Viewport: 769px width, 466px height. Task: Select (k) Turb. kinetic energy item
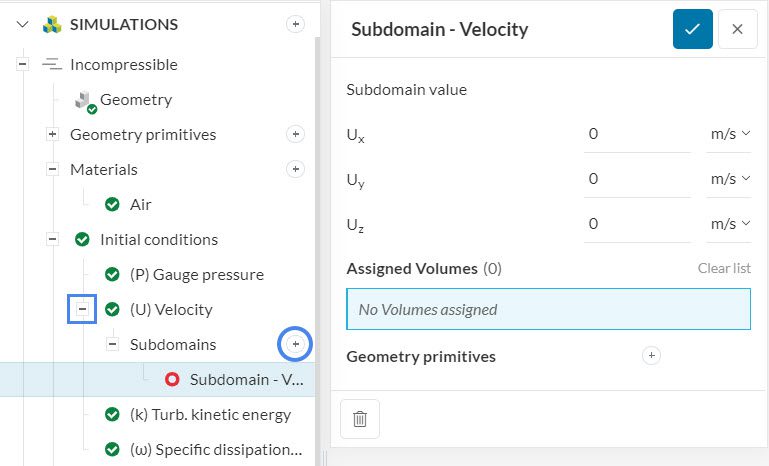tap(210, 414)
